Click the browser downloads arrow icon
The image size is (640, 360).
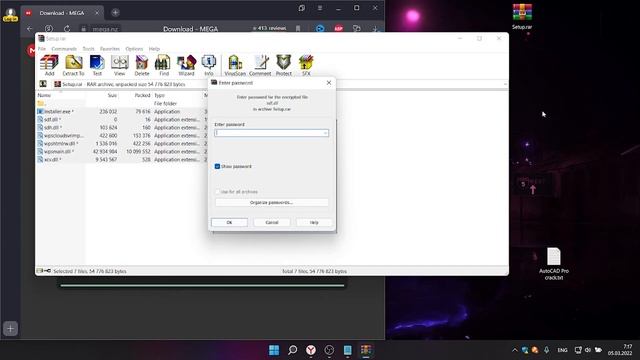point(375,29)
